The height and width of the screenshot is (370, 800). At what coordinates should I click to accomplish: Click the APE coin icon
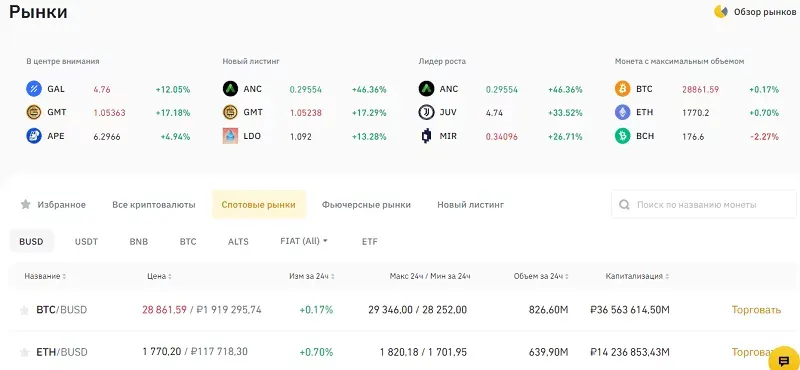(34, 136)
